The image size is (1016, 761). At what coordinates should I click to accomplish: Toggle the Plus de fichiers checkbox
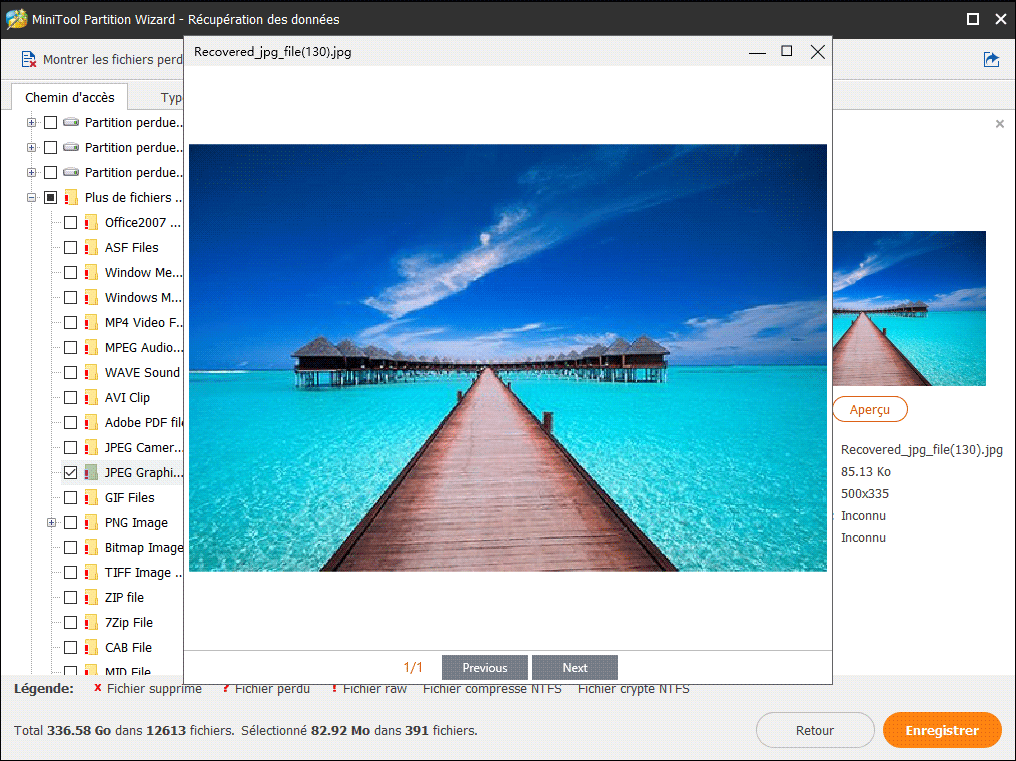51,197
